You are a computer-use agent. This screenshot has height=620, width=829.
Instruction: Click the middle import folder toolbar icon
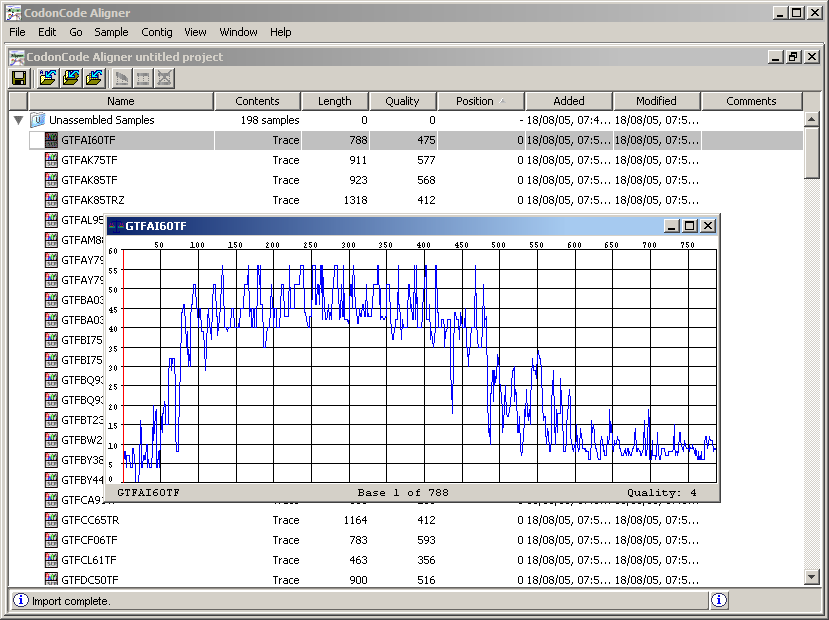pyautogui.click(x=70, y=79)
